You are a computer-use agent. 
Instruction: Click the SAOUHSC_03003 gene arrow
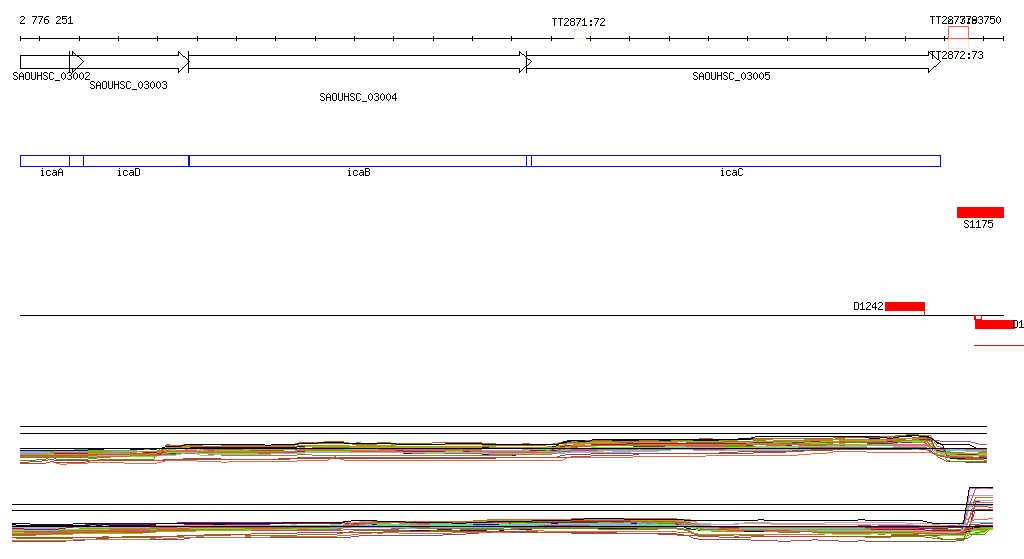pyautogui.click(x=130, y=62)
